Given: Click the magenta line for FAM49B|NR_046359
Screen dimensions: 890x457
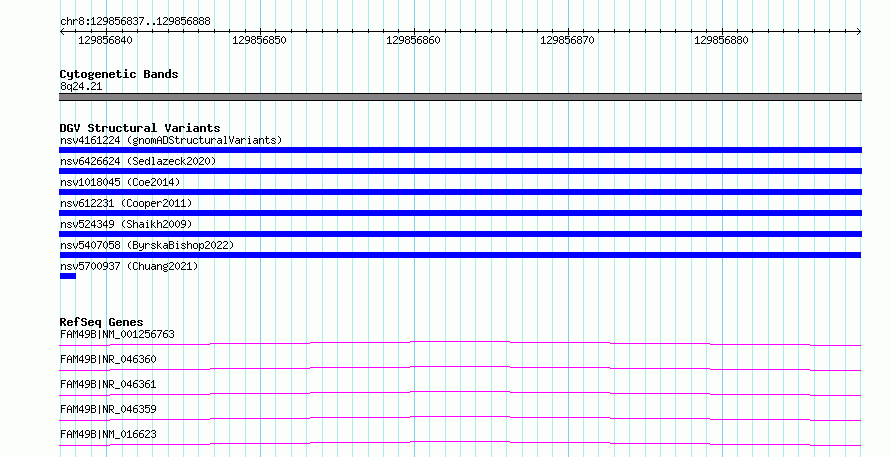Looking at the screenshot, I should tap(460, 418).
